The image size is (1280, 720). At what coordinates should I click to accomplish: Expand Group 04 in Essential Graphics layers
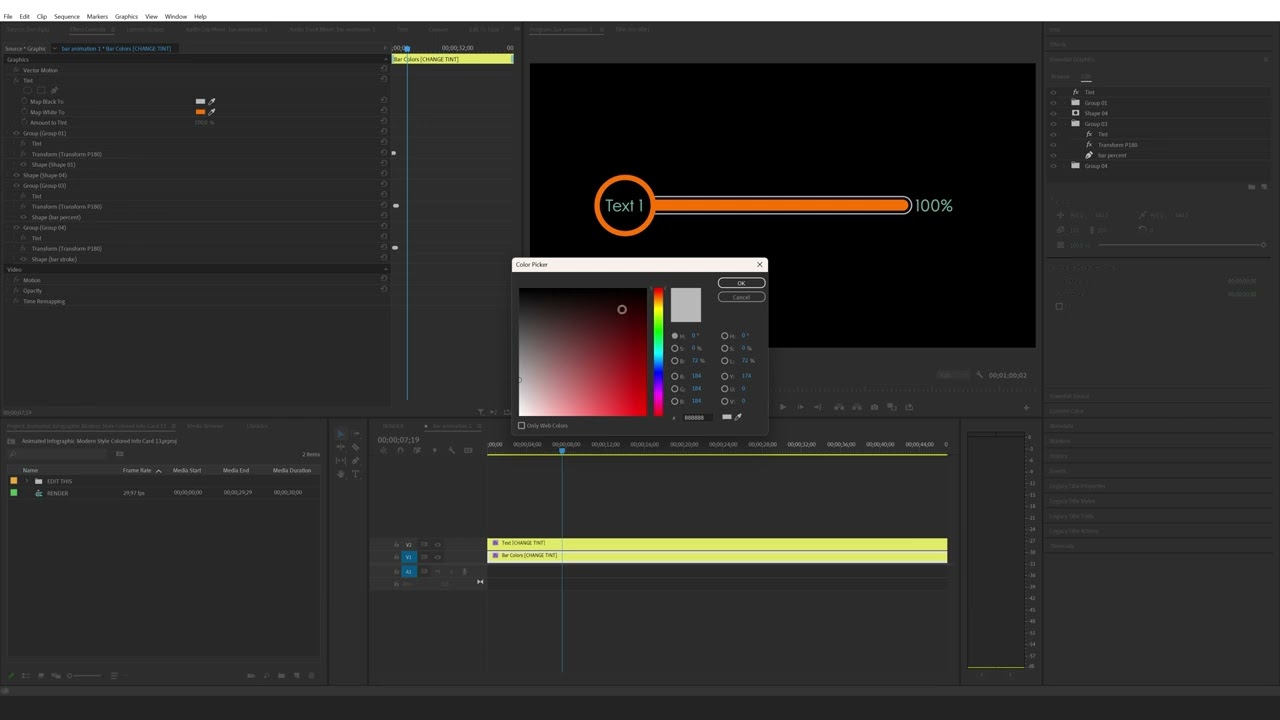[1066, 166]
